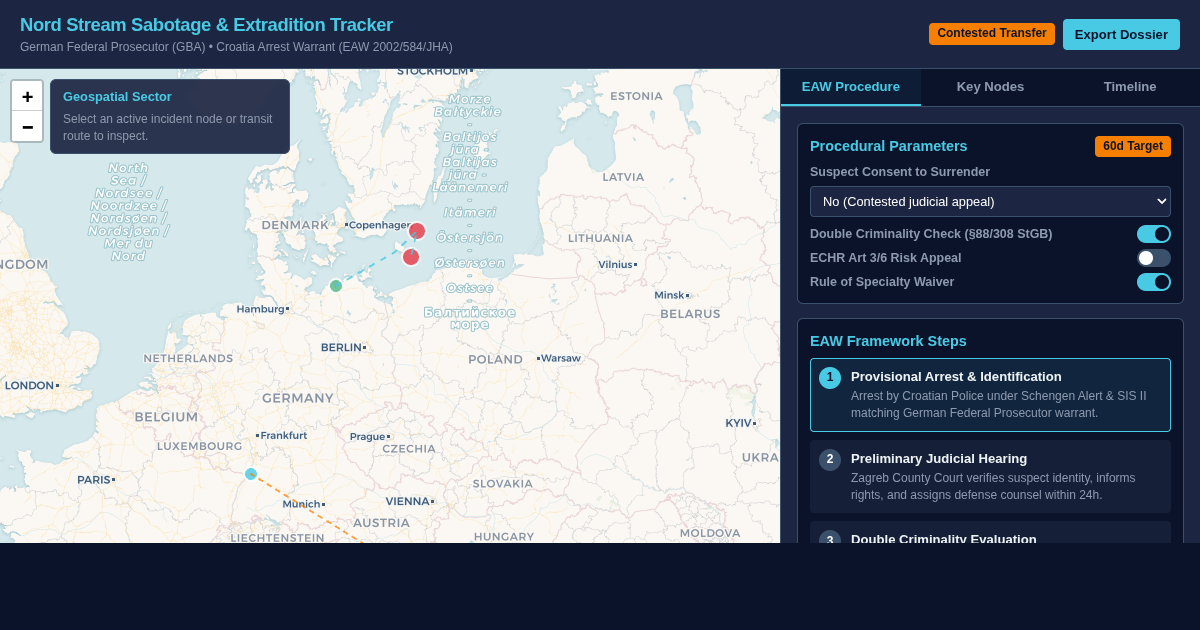Toggle Rule of Specialty Waiver switch
Image resolution: width=1200 pixels, height=630 pixels.
1154,282
